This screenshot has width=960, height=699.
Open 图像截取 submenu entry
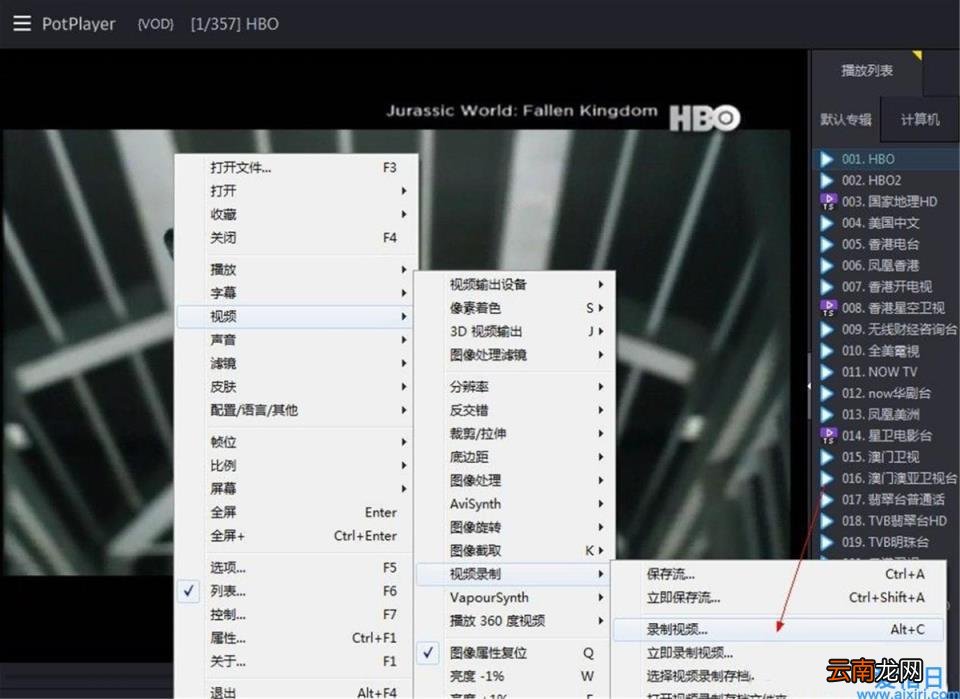pyautogui.click(x=515, y=550)
